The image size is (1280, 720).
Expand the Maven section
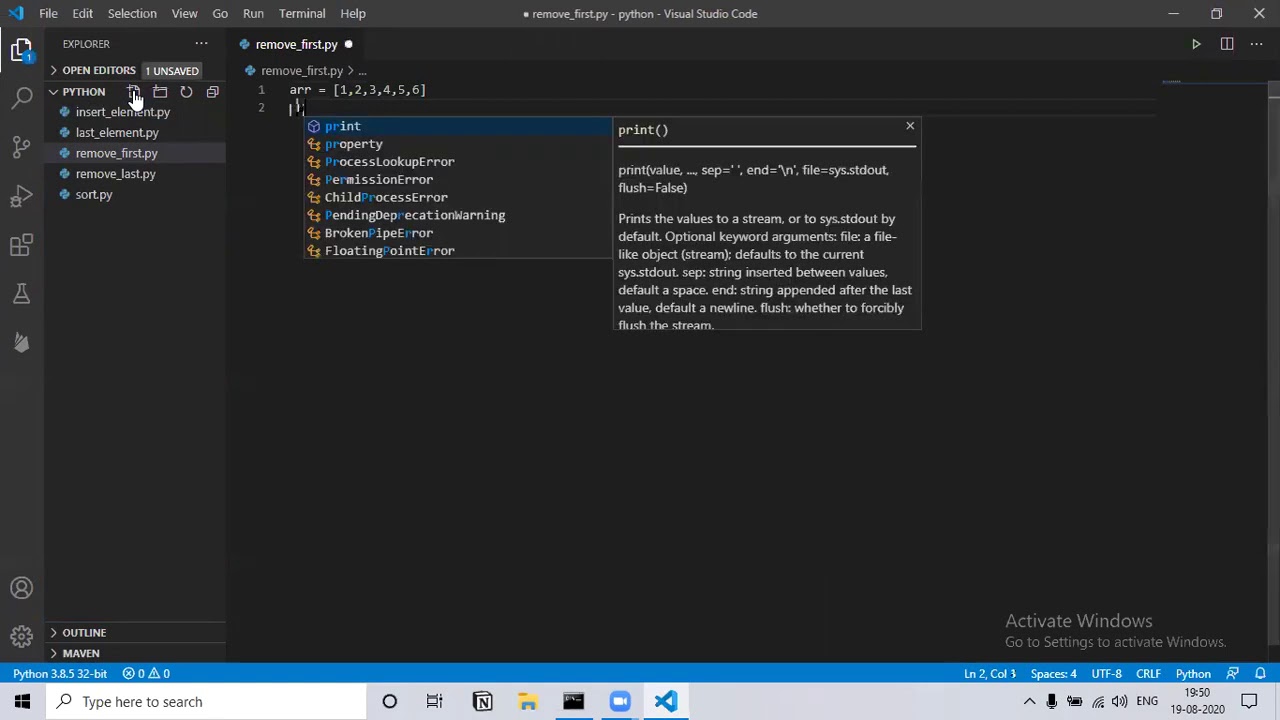click(x=135, y=654)
